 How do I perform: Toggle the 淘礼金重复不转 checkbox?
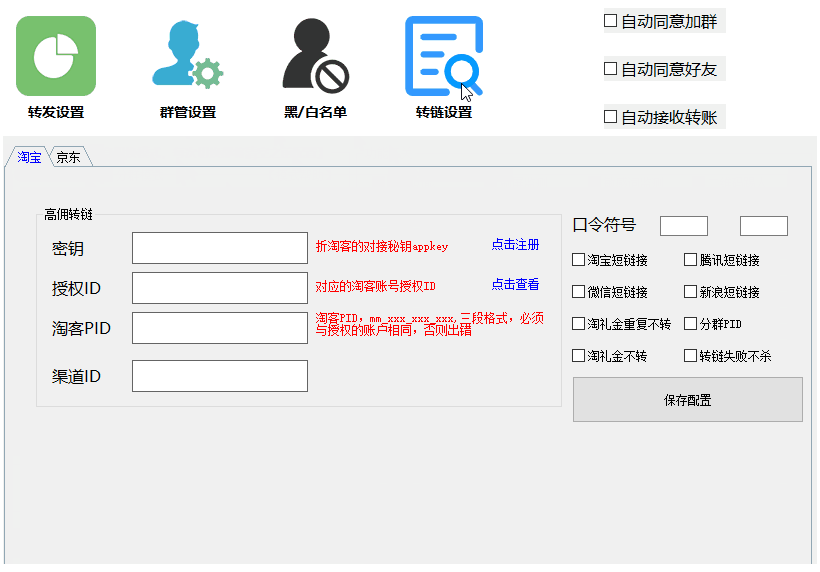pos(578,324)
